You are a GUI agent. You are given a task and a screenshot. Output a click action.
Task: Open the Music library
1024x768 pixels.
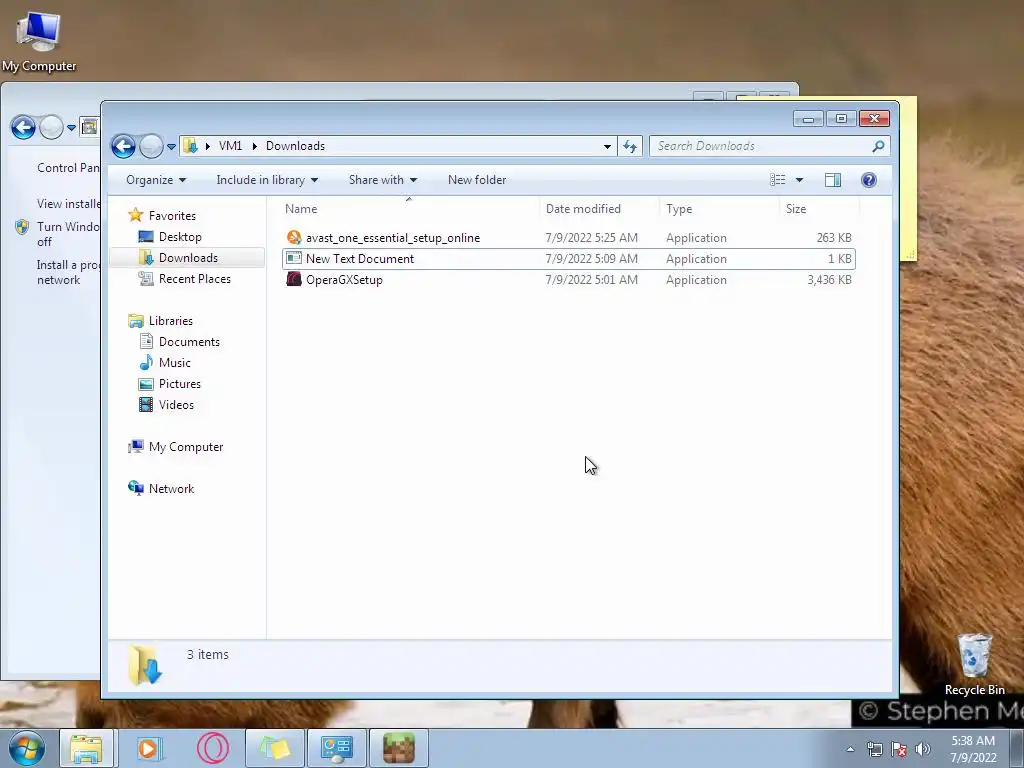click(x=174, y=362)
